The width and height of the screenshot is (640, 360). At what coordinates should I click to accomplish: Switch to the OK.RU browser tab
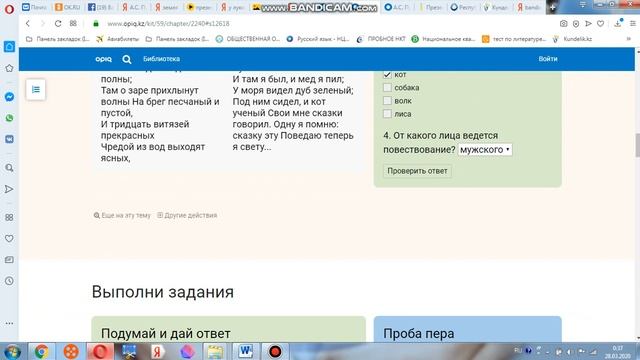coord(68,7)
